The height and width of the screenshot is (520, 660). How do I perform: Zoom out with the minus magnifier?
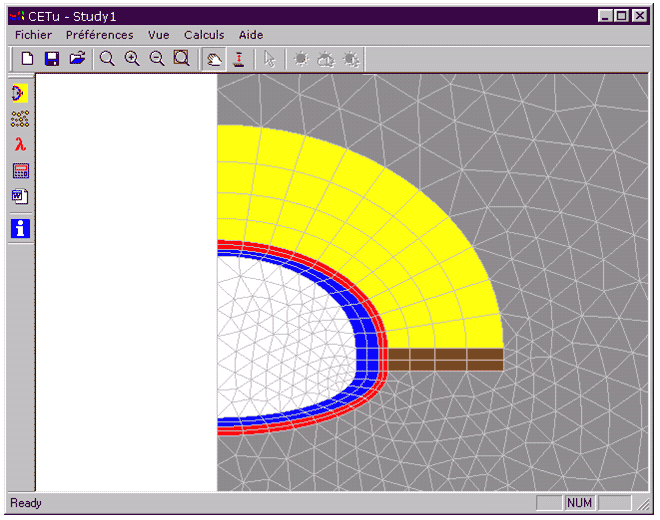[157, 59]
